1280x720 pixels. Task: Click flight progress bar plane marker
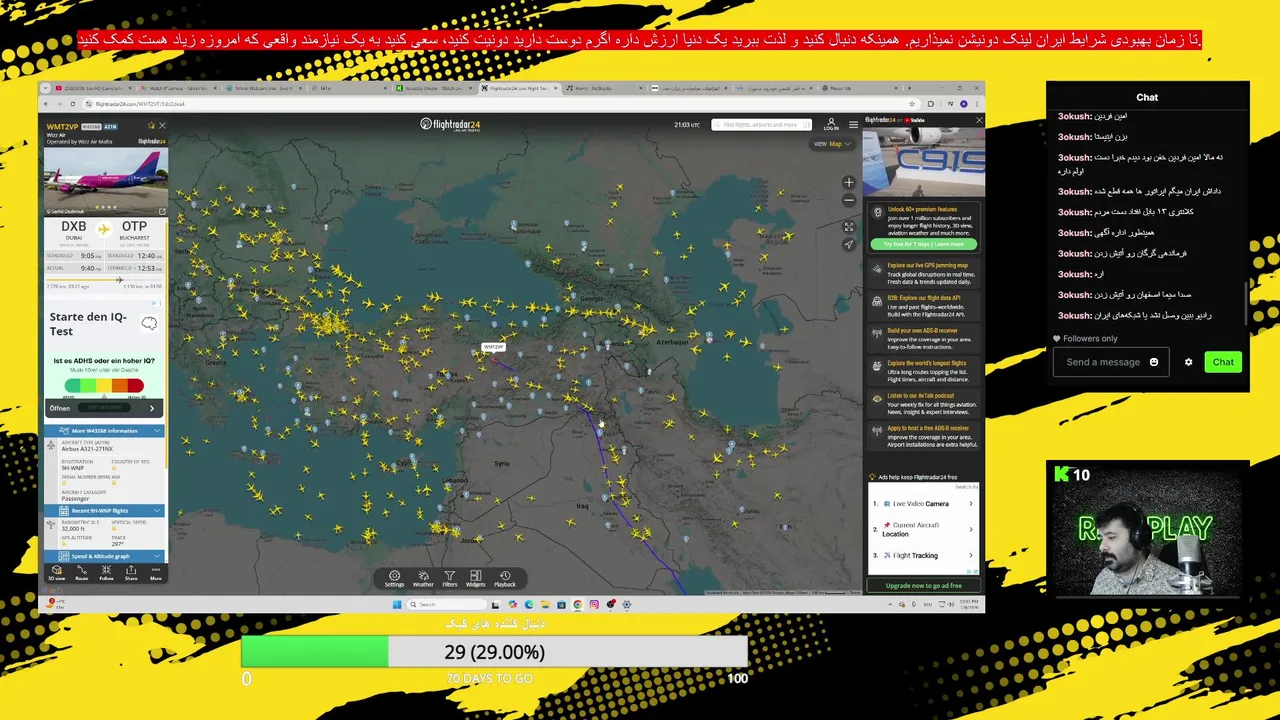coord(119,280)
